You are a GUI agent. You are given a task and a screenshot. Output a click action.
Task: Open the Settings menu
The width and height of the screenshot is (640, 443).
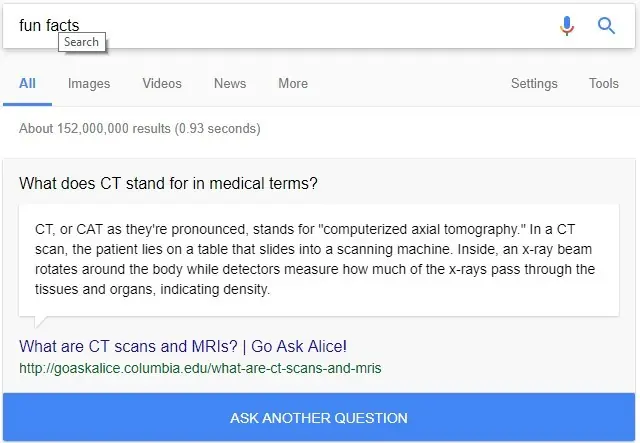click(534, 83)
